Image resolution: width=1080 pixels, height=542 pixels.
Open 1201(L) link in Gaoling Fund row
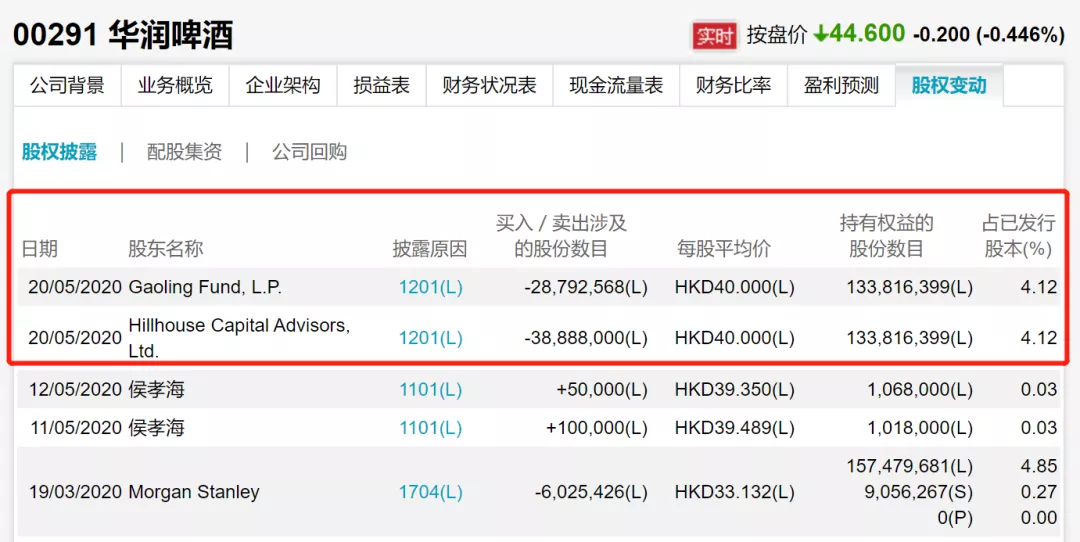coord(430,287)
